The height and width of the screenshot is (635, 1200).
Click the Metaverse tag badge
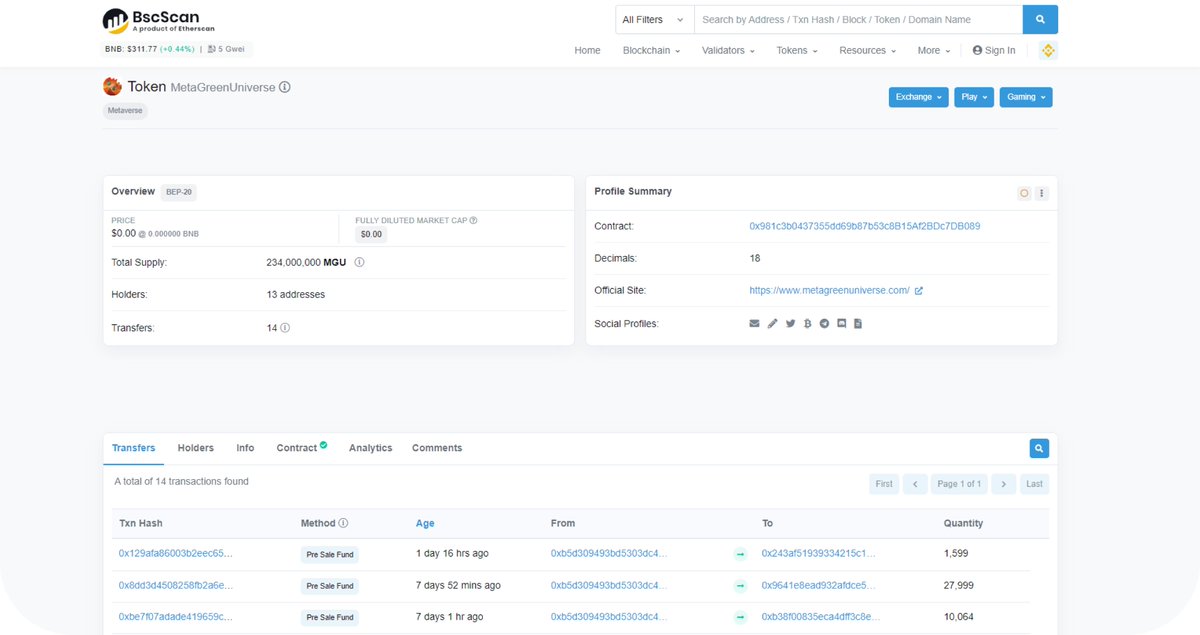tap(125, 111)
